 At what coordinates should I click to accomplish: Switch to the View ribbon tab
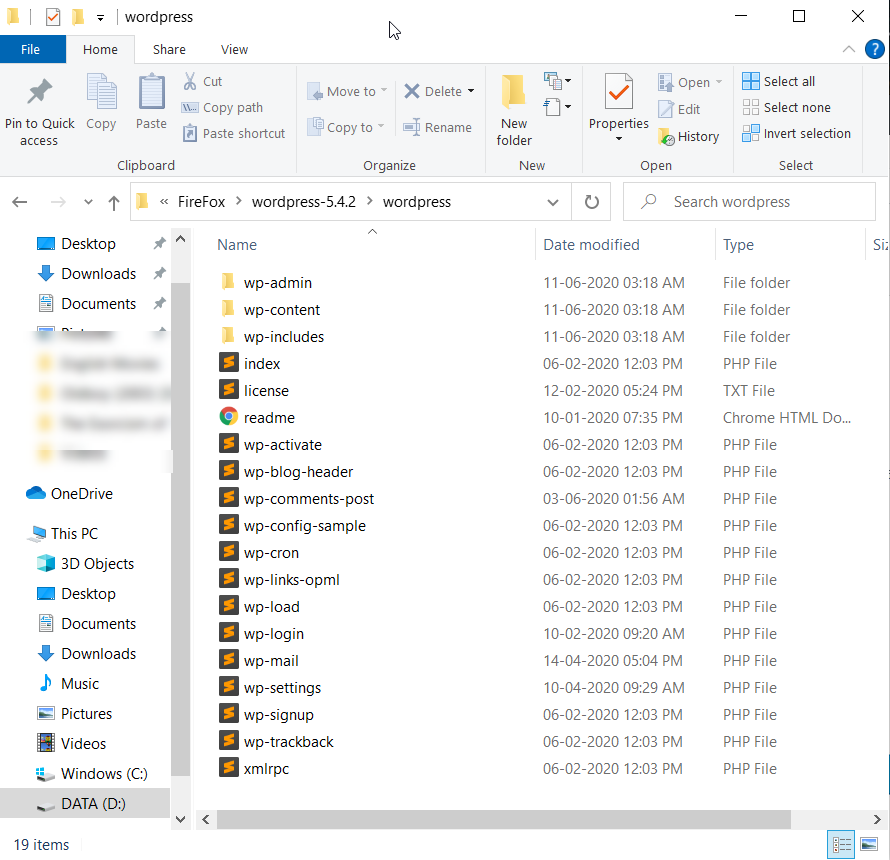click(x=234, y=49)
